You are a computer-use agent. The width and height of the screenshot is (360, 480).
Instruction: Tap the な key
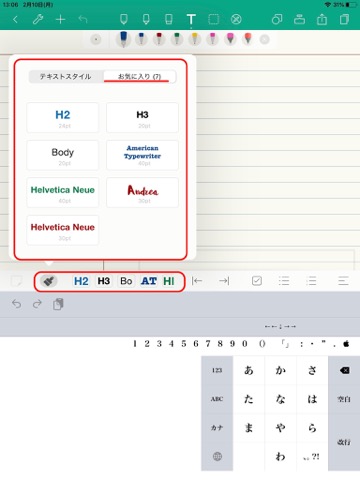pos(280,399)
